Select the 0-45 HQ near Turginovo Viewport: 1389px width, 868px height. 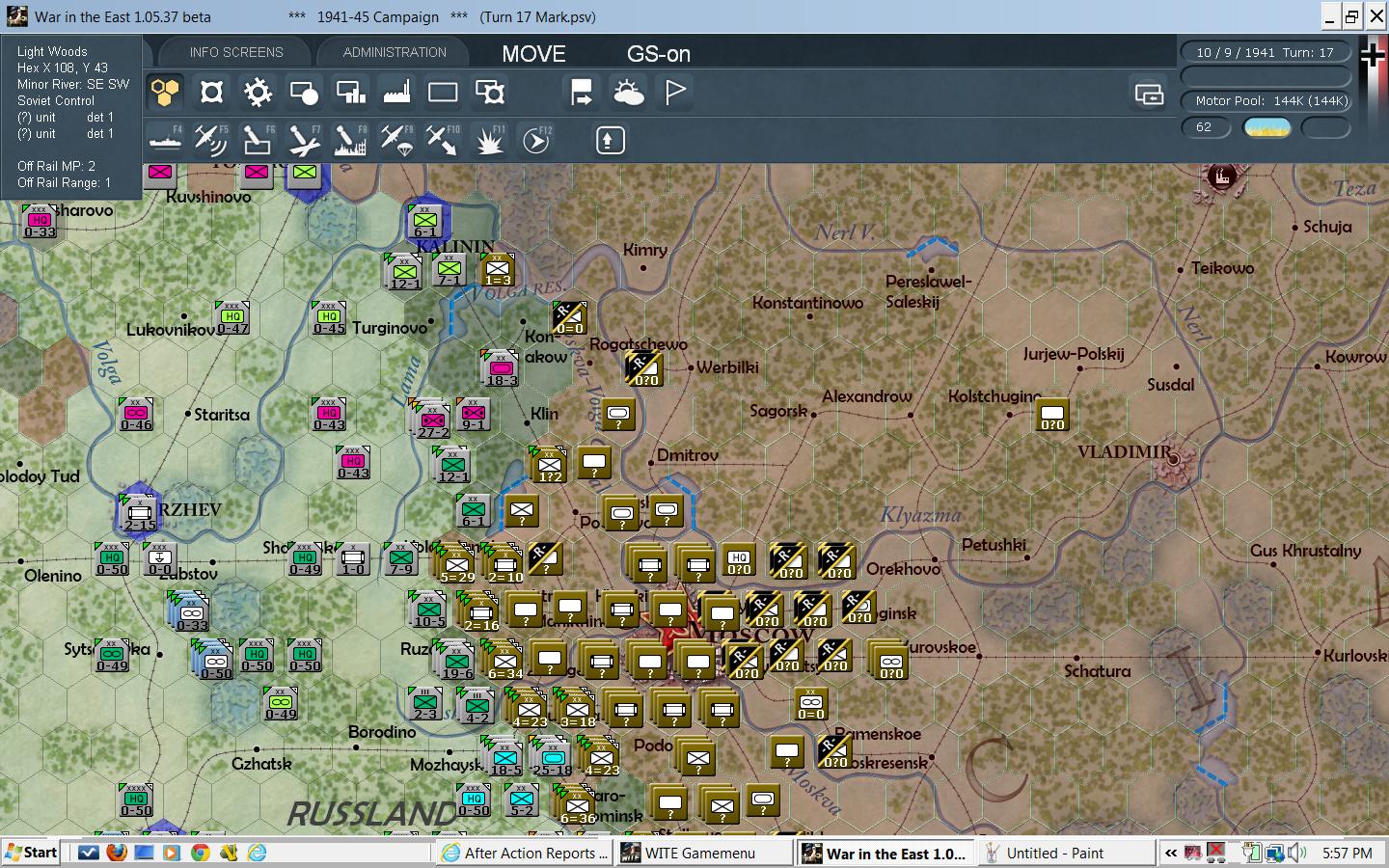coord(329,318)
